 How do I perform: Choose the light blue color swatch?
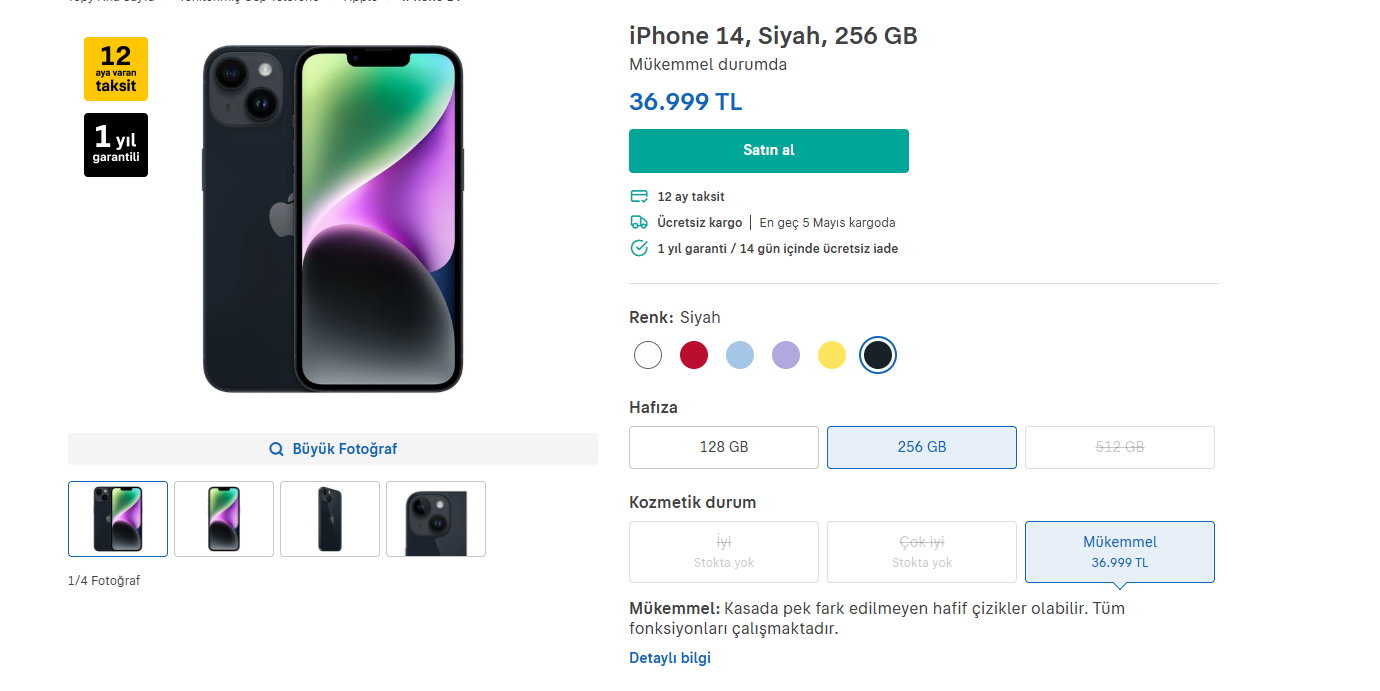[x=740, y=355]
